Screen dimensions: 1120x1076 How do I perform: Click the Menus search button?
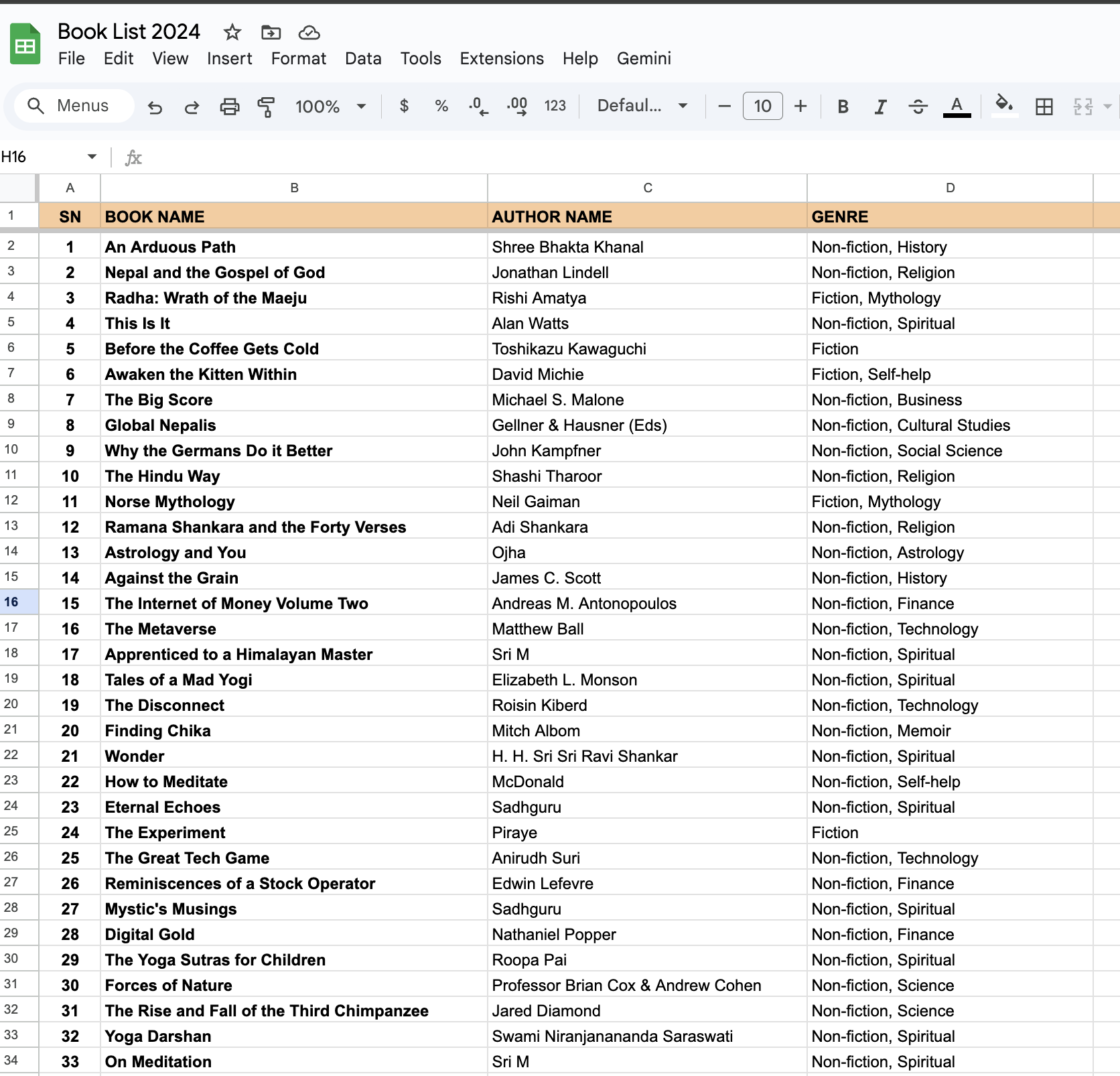(x=73, y=105)
